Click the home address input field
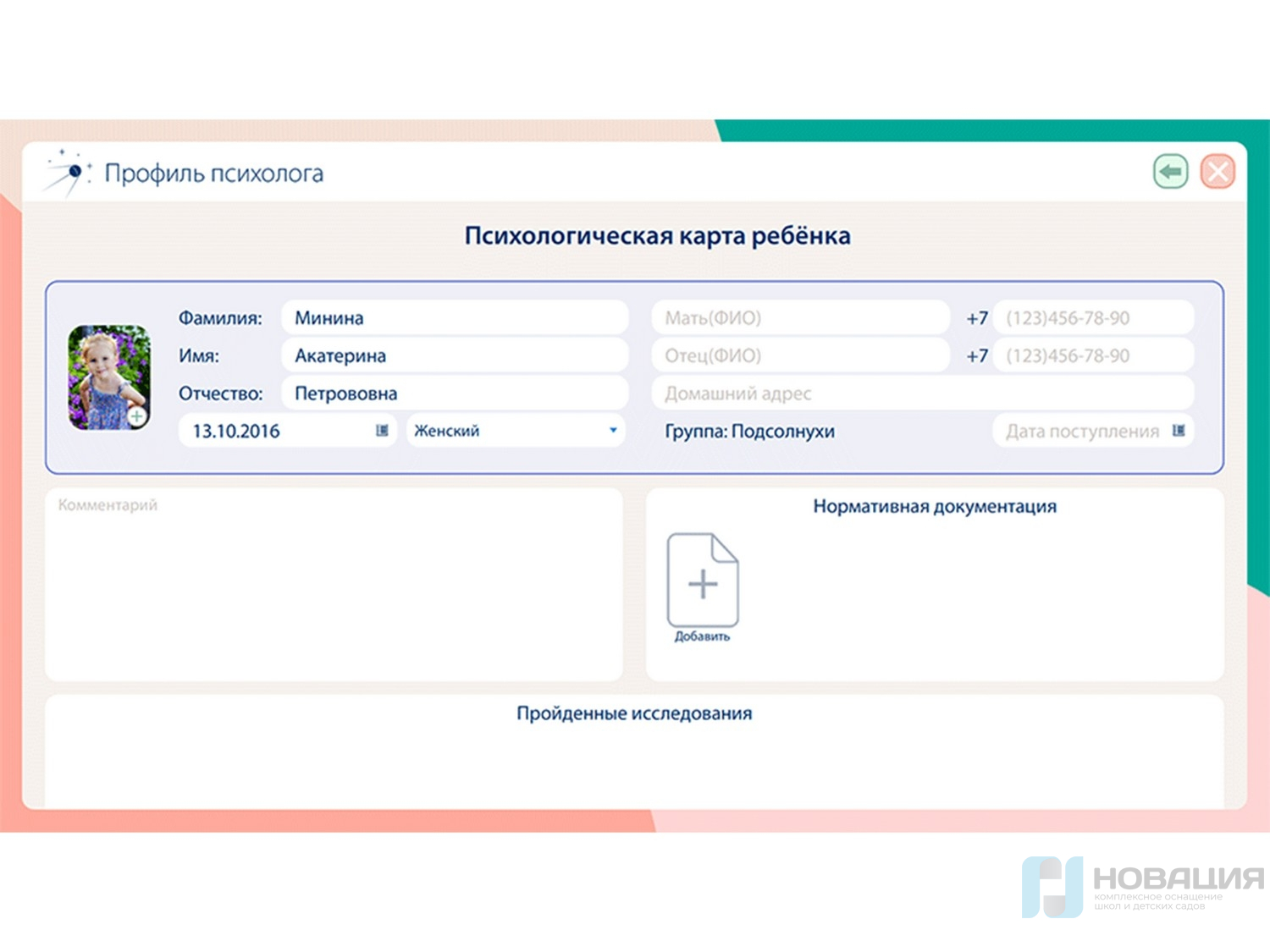The width and height of the screenshot is (1270, 952). pyautogui.click(x=921, y=393)
